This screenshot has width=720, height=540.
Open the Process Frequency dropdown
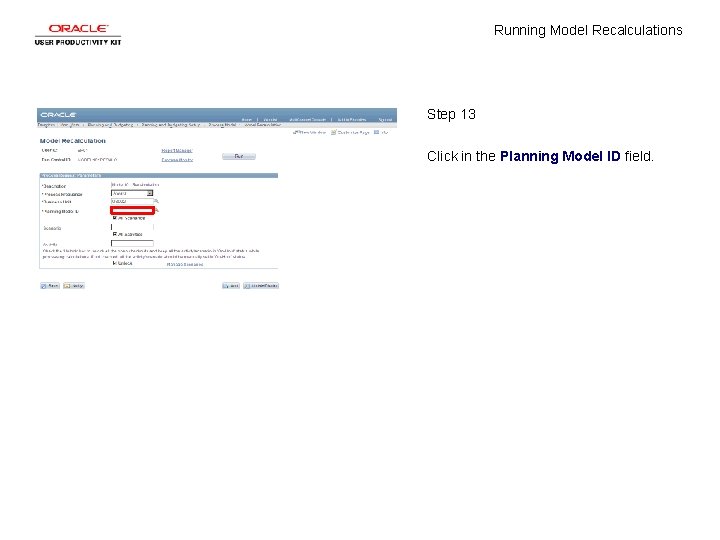(x=132, y=193)
